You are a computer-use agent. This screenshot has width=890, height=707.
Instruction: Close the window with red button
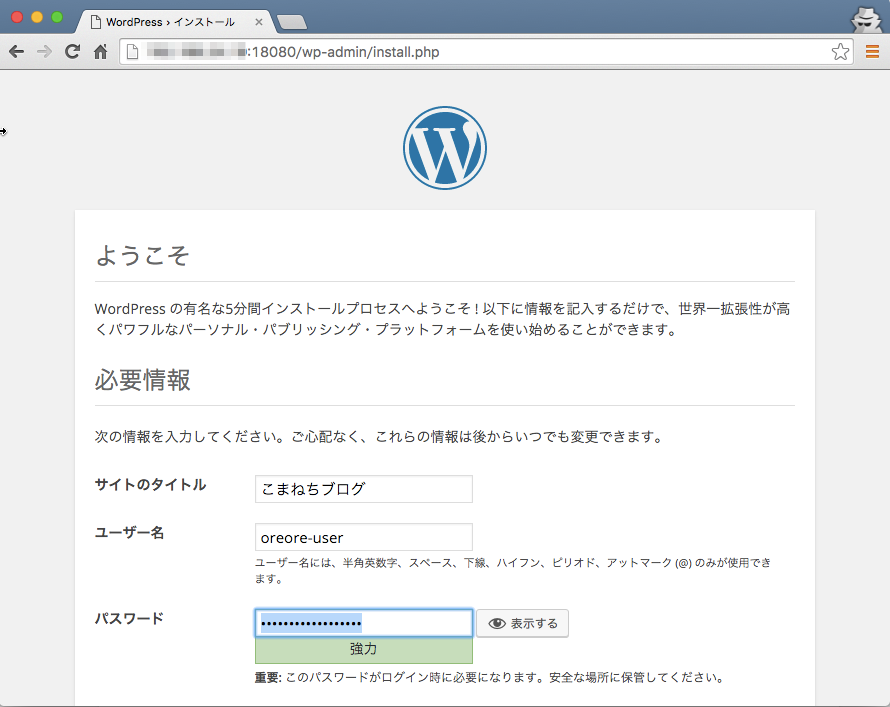17,17
